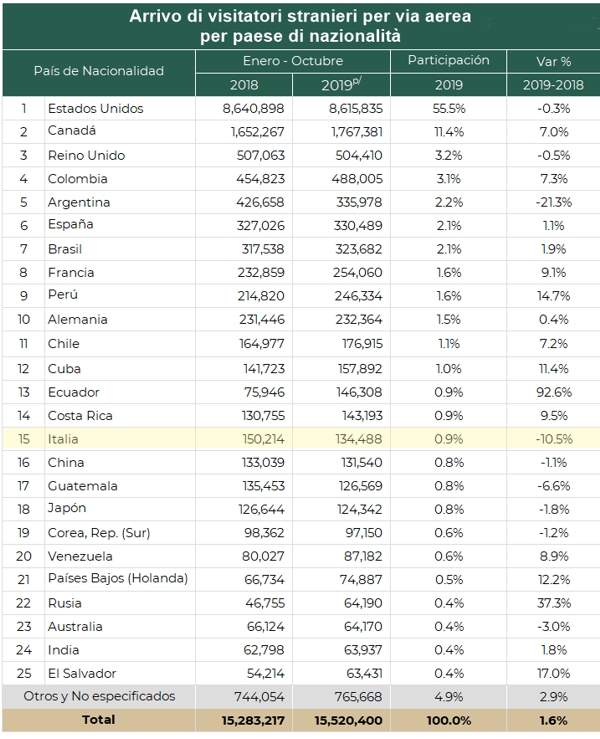Click the "2019-2018" variation subheader

point(553,85)
